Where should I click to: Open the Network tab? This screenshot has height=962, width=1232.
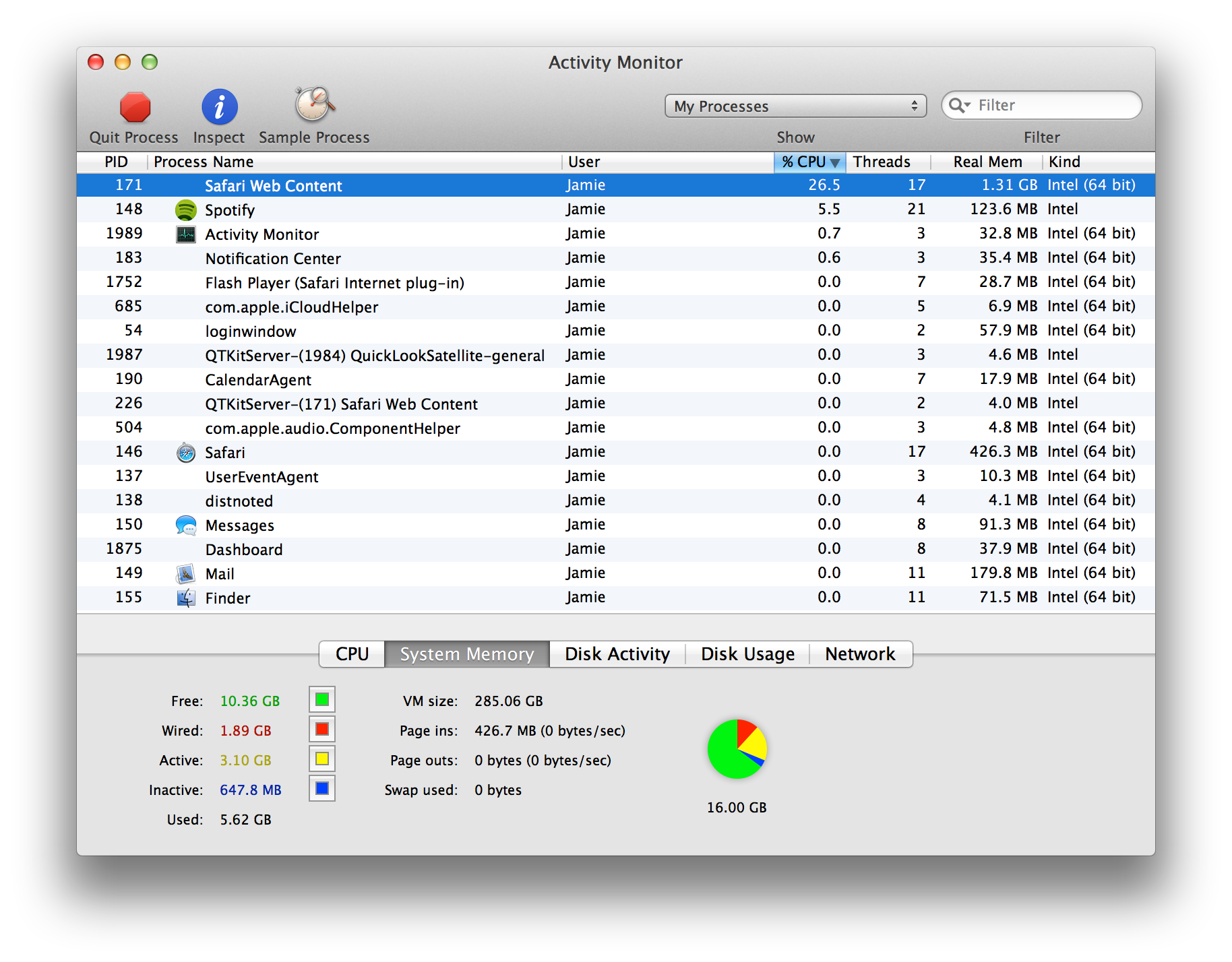(x=861, y=654)
